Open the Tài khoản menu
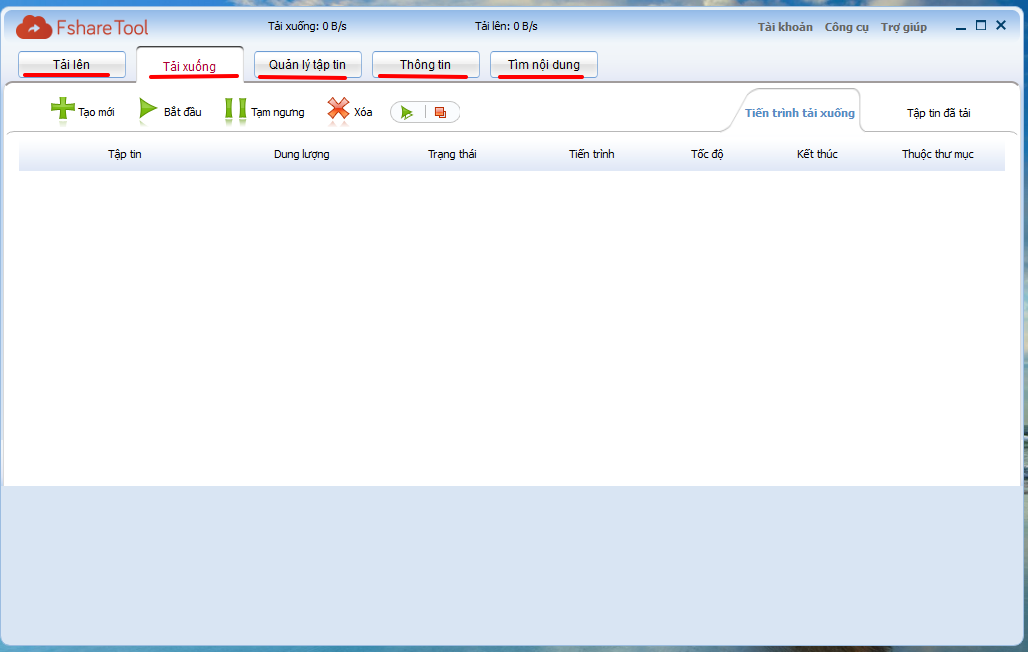 click(x=785, y=27)
